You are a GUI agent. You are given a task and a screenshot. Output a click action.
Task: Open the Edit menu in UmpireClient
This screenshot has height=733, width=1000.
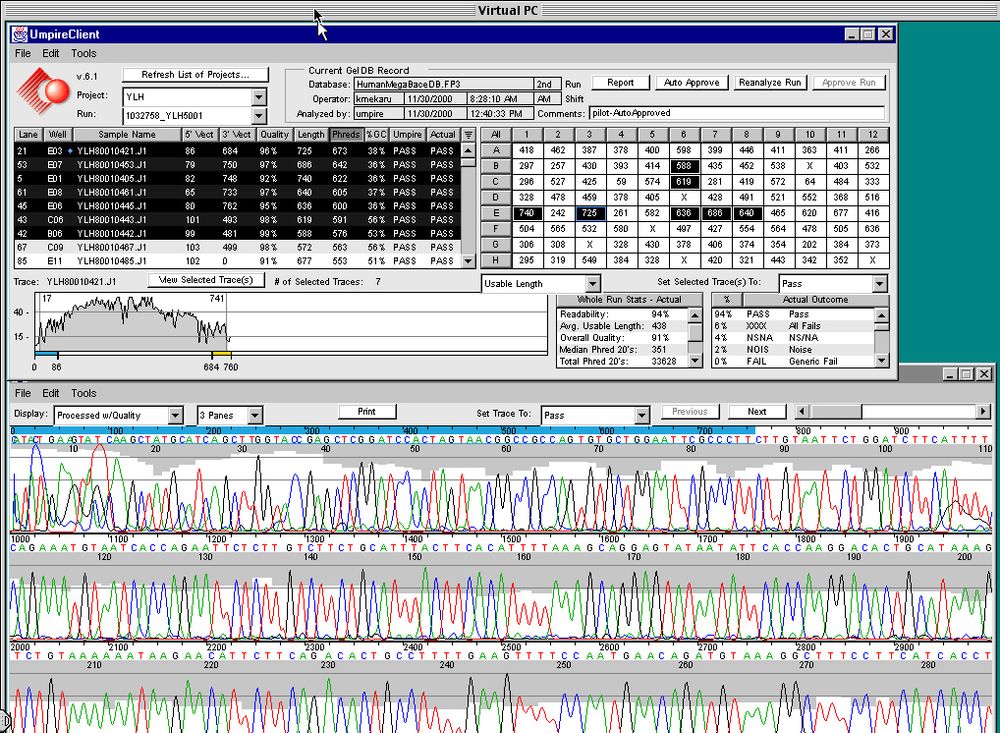tap(50, 54)
